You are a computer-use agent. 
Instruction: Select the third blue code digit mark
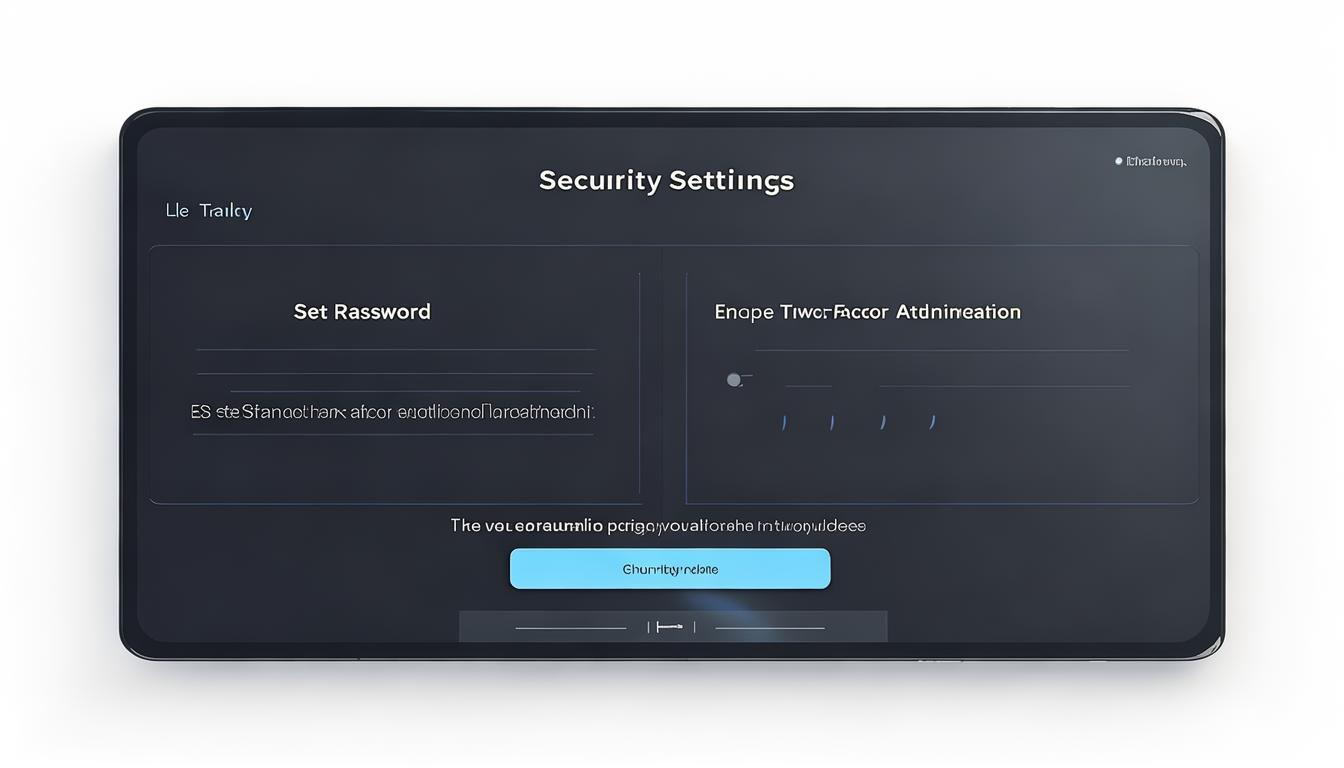(882, 422)
